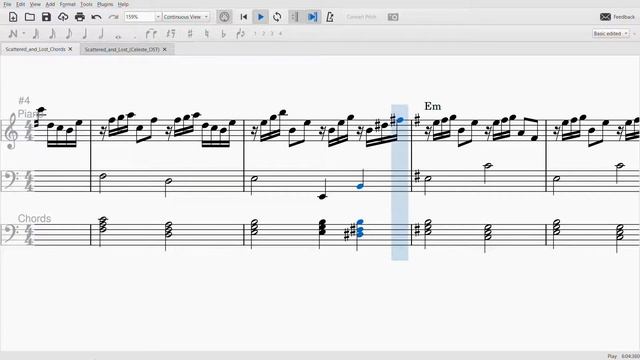Select voice 4
The width and height of the screenshot is (640, 360).
click(x=280, y=34)
